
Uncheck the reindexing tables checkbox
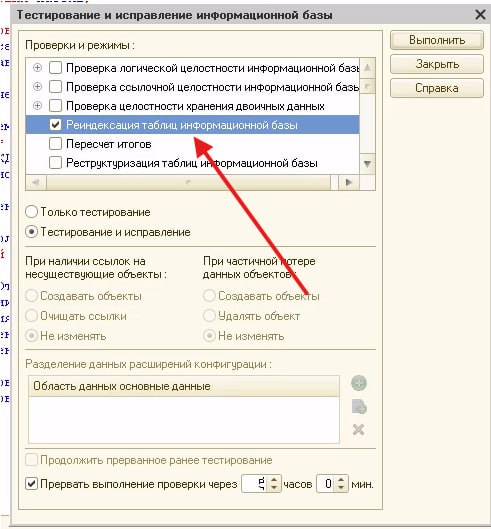(55, 125)
